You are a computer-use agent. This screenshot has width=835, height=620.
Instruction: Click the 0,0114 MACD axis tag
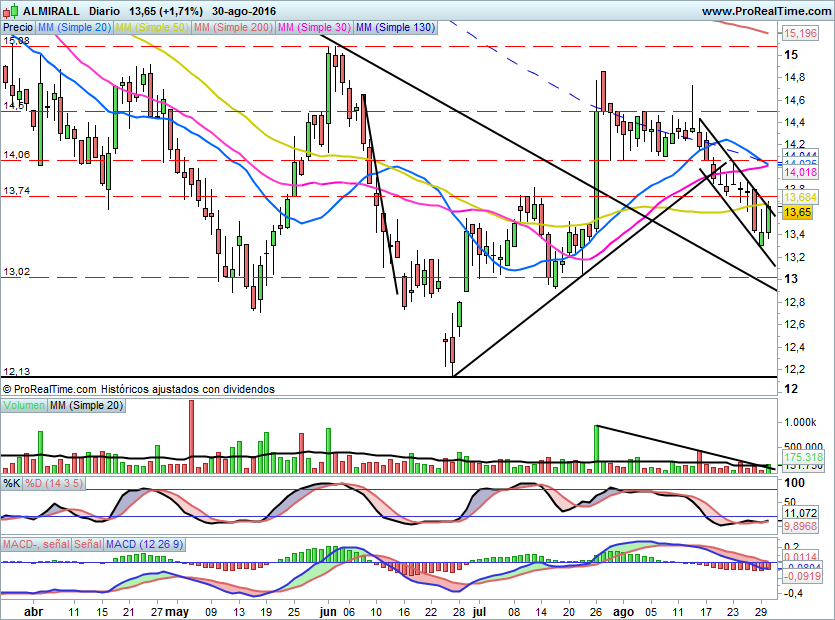[x=800, y=557]
